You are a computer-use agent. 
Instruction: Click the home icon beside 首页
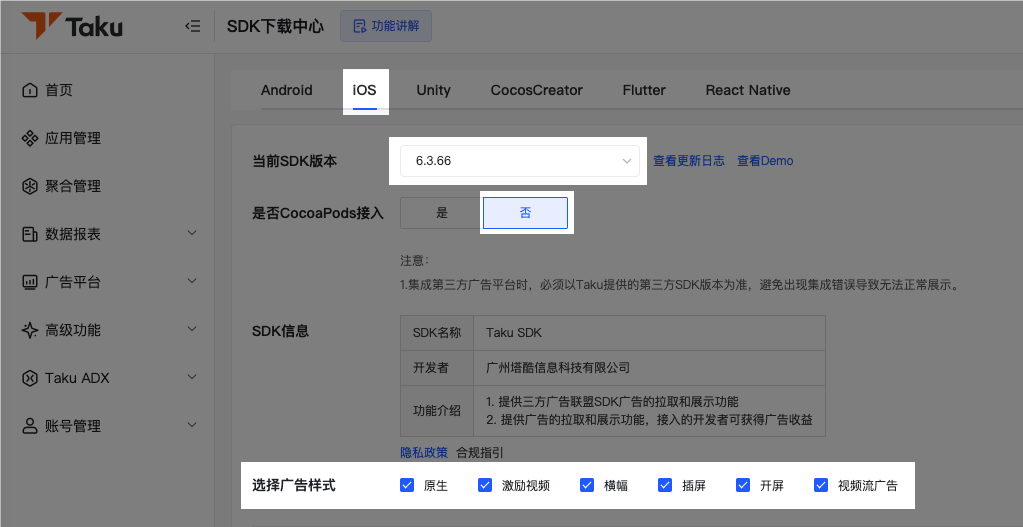click(x=30, y=90)
